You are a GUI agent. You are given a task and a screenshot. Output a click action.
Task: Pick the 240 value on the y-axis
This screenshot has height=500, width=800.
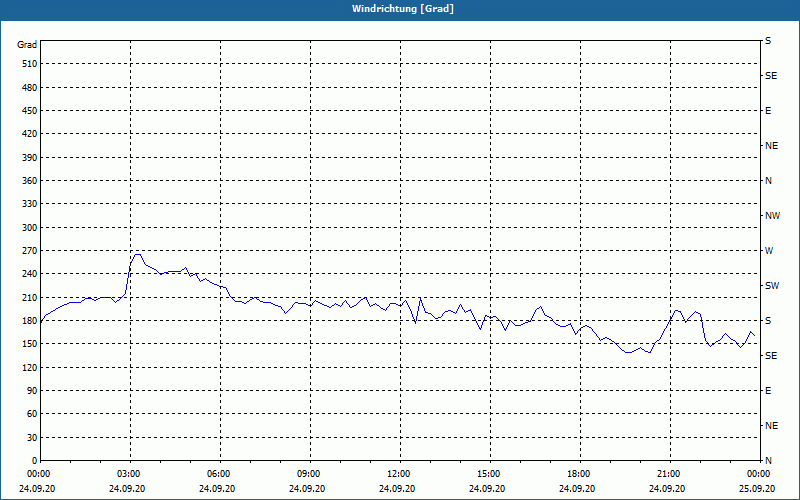(x=30, y=274)
